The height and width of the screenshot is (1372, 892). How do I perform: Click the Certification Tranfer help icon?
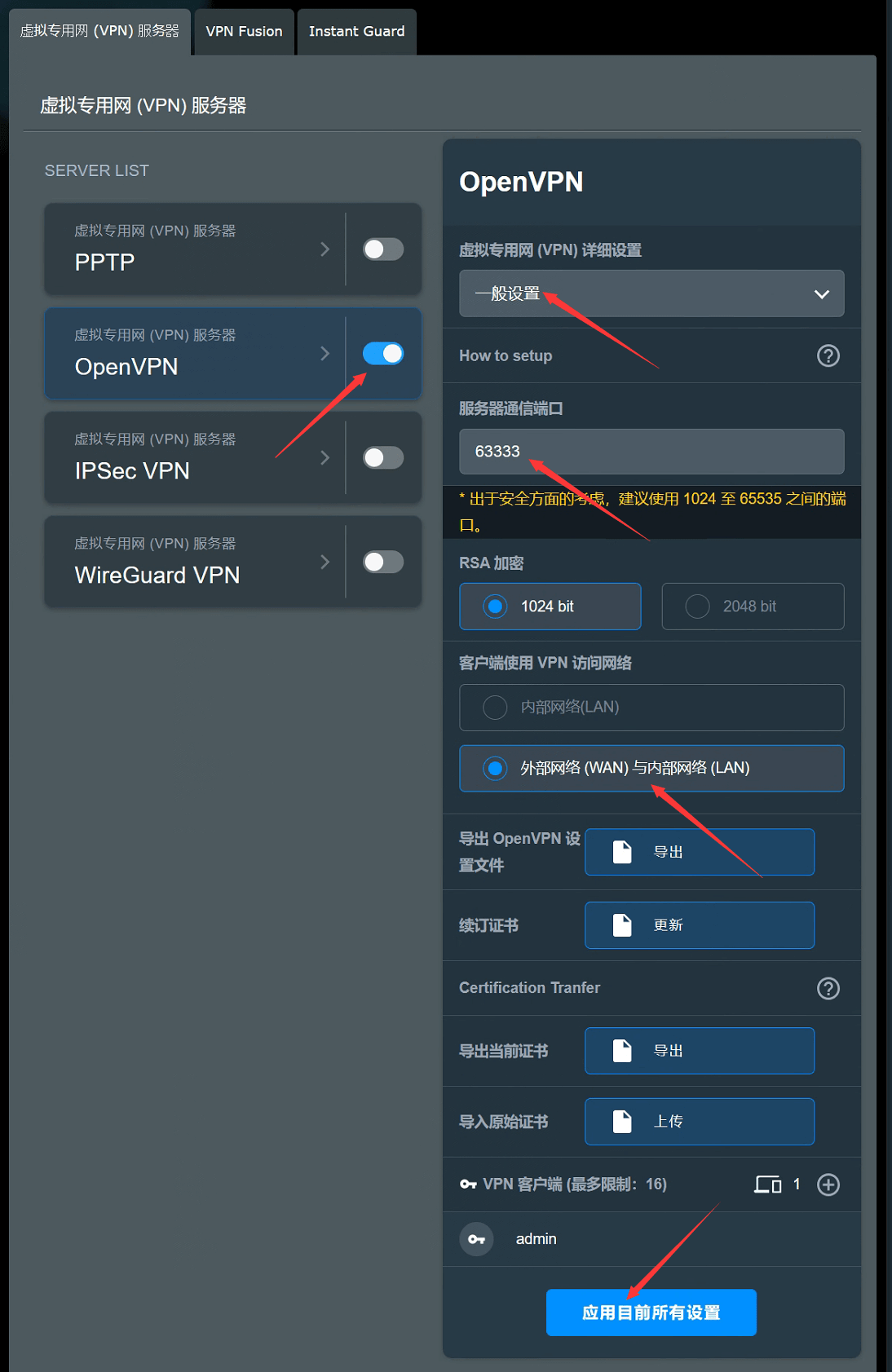point(828,988)
